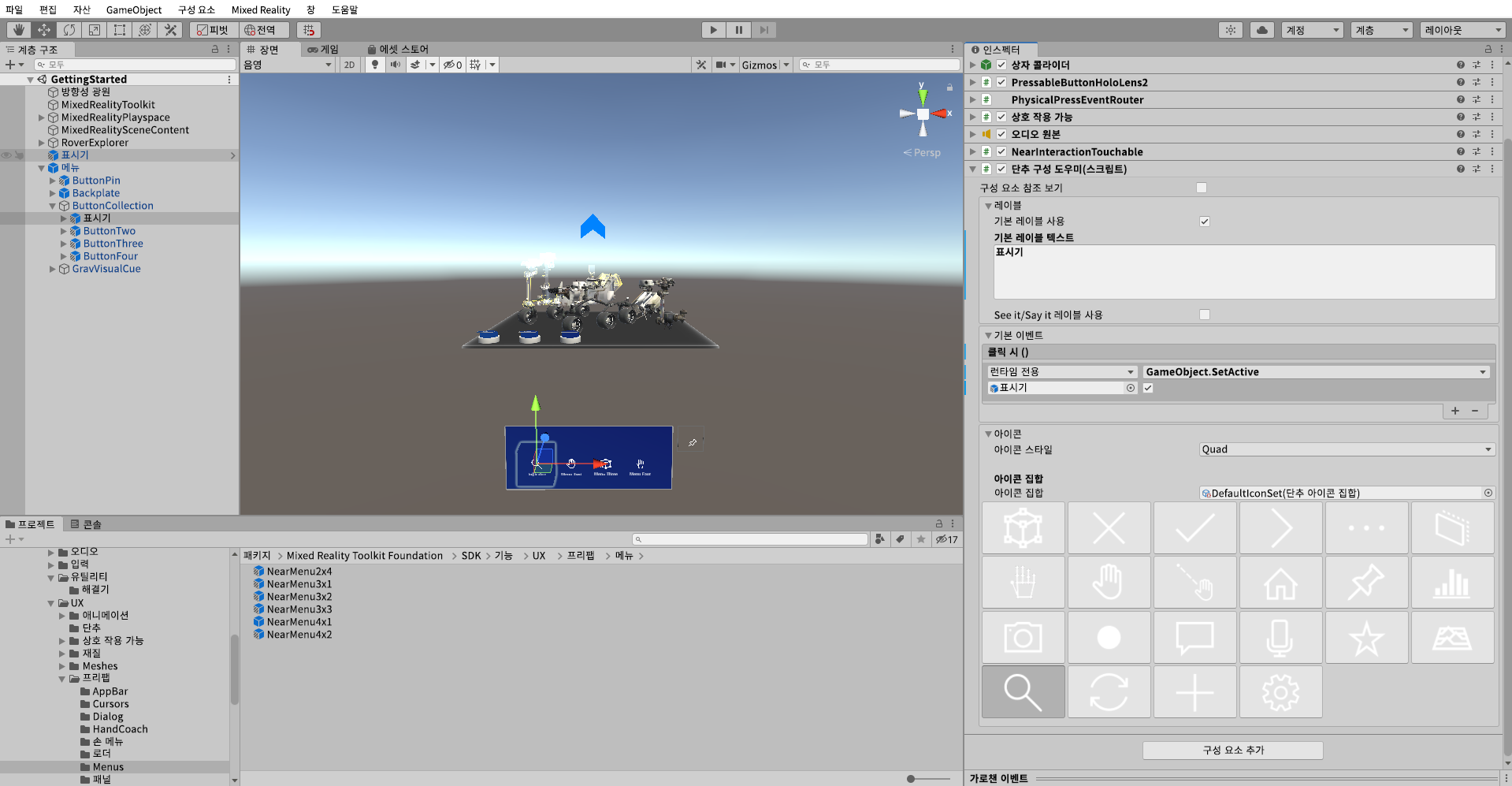Open Gizmos dropdown in scene view
The height and width of the screenshot is (786, 1512).
pyautogui.click(x=765, y=65)
